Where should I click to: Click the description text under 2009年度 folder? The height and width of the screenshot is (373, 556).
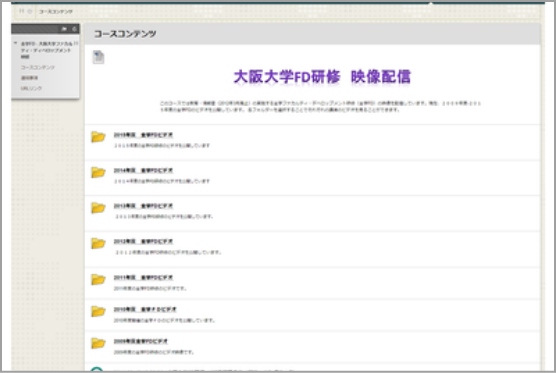tap(154, 352)
